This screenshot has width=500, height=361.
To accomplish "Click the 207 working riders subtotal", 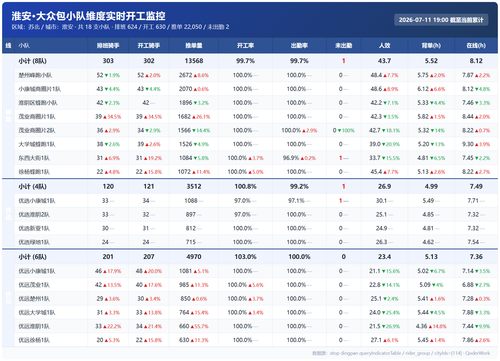I will [x=149, y=257].
